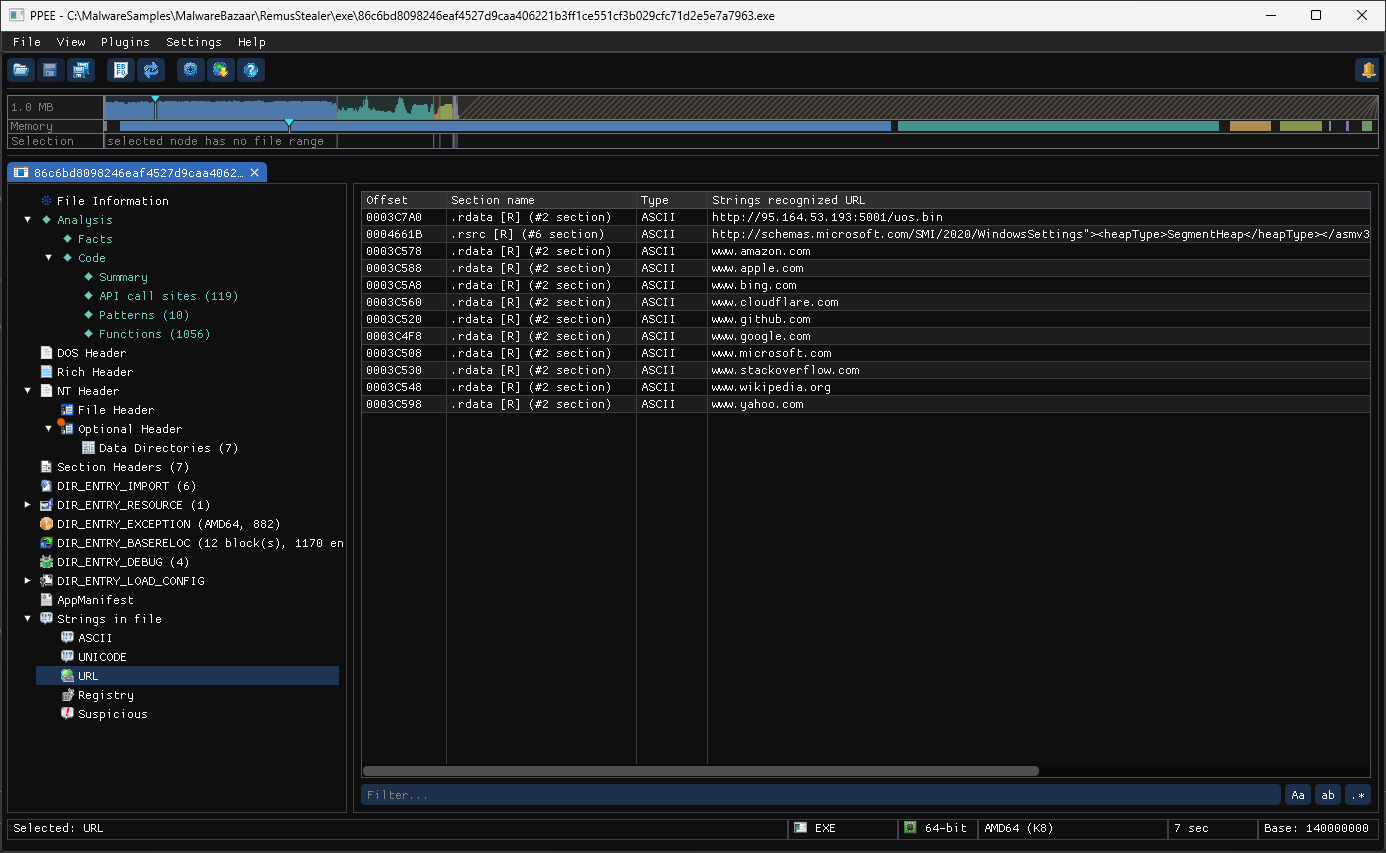Image resolution: width=1386 pixels, height=853 pixels.
Task: Click the Strings recognized URL column header
Action: (x=1039, y=200)
